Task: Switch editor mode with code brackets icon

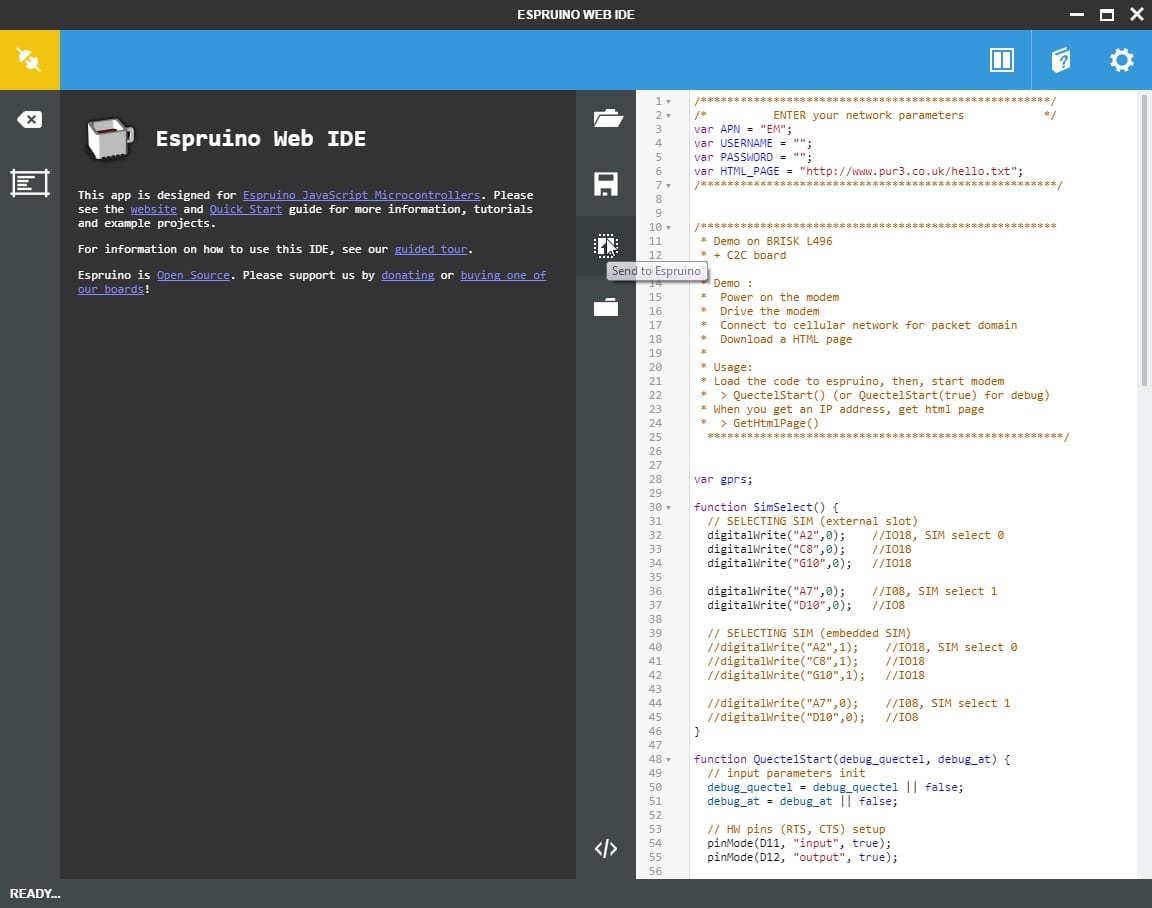Action: pyautogui.click(x=606, y=849)
